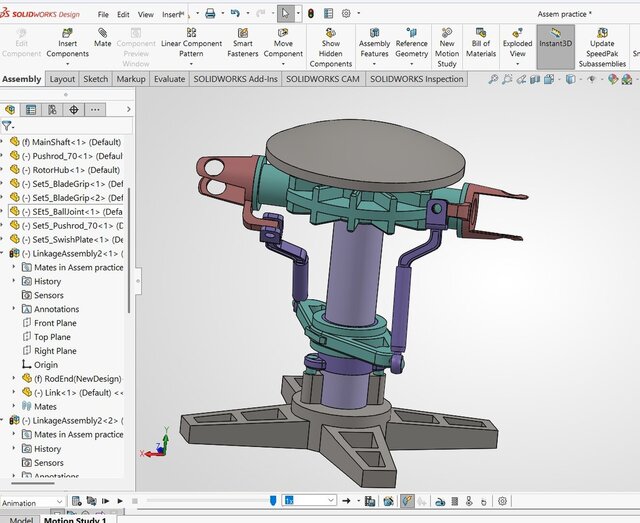Screen dimensions: 640x523
Task: Open the Edit menu
Action: coord(123,14)
